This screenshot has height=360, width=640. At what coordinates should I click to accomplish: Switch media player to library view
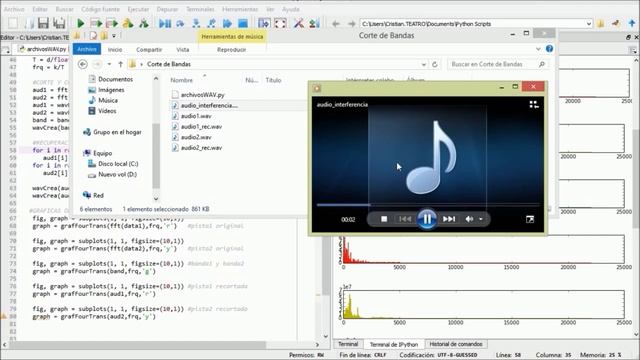[534, 104]
